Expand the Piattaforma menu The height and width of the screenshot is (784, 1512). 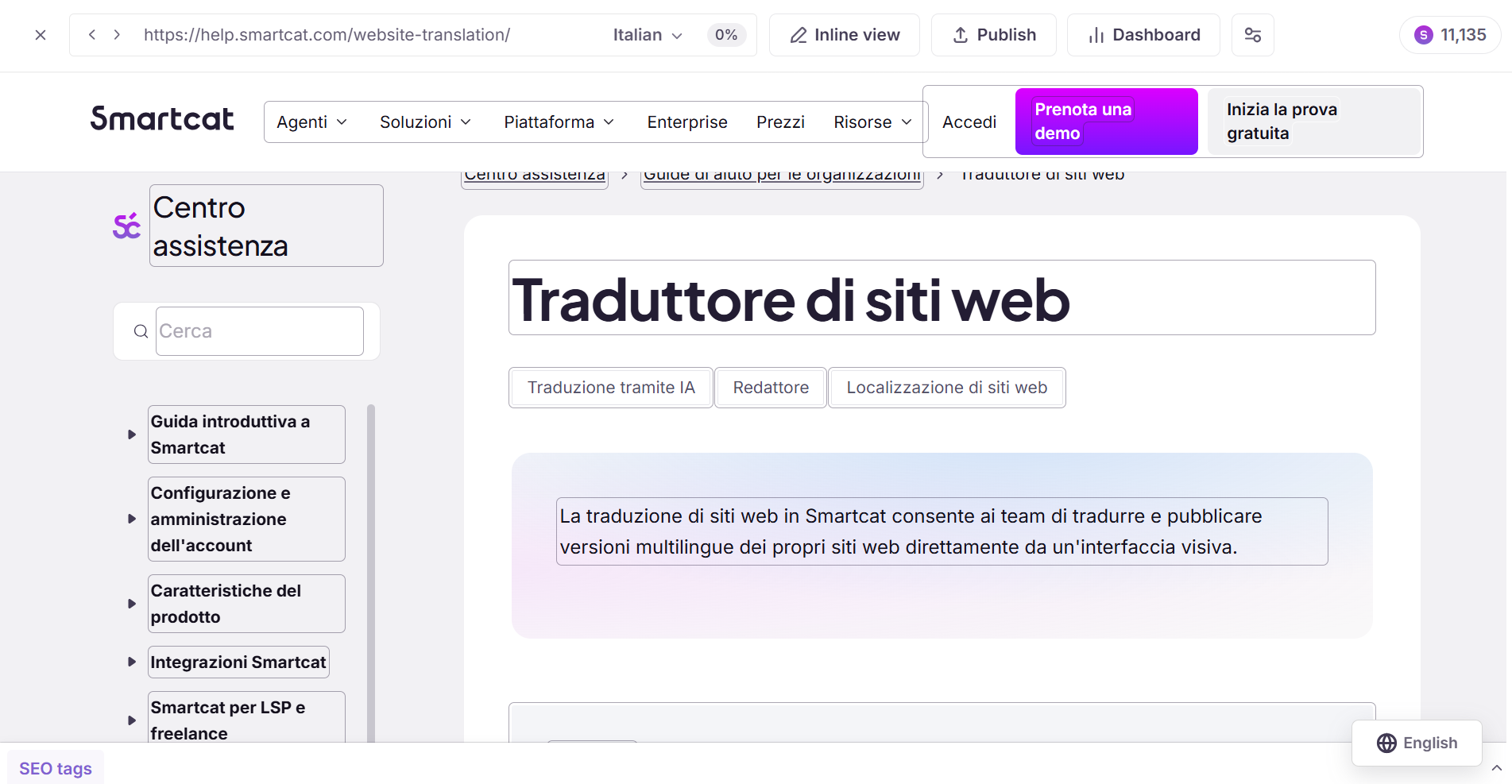coord(559,122)
